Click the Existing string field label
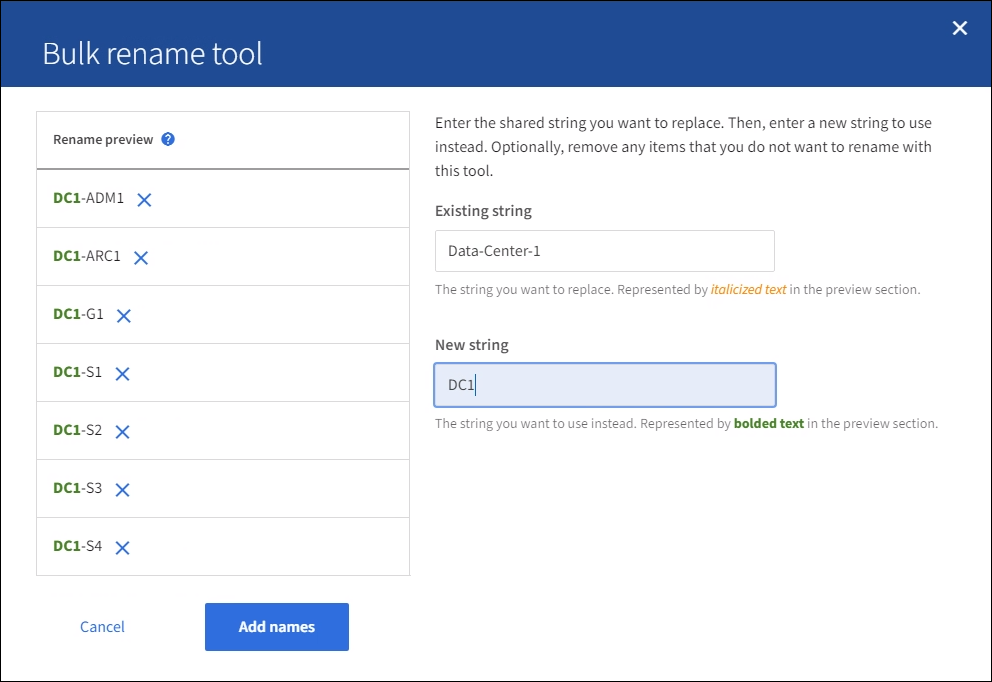This screenshot has height=682, width=992. tap(483, 211)
